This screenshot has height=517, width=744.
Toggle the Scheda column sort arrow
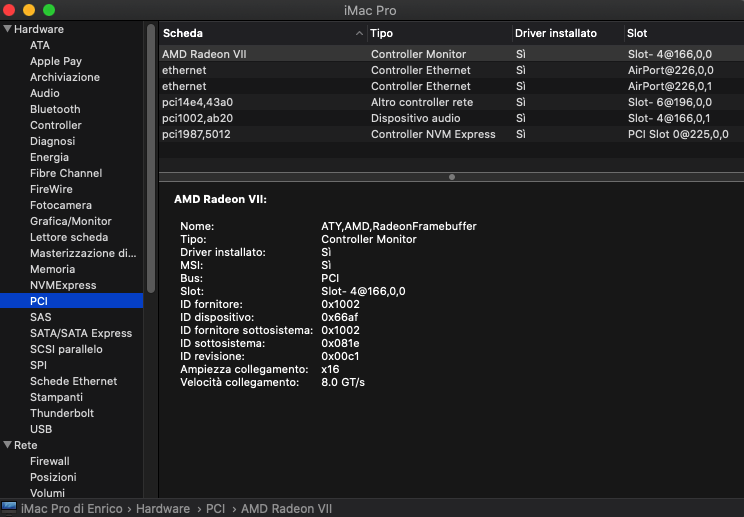(359, 33)
